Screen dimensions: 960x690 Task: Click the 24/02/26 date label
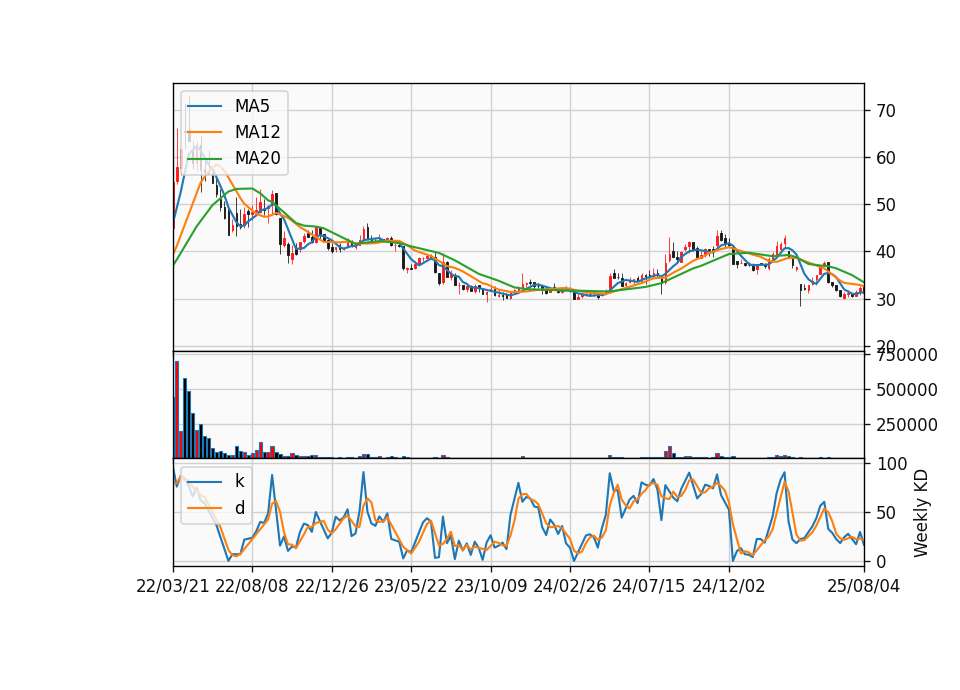coord(569,586)
